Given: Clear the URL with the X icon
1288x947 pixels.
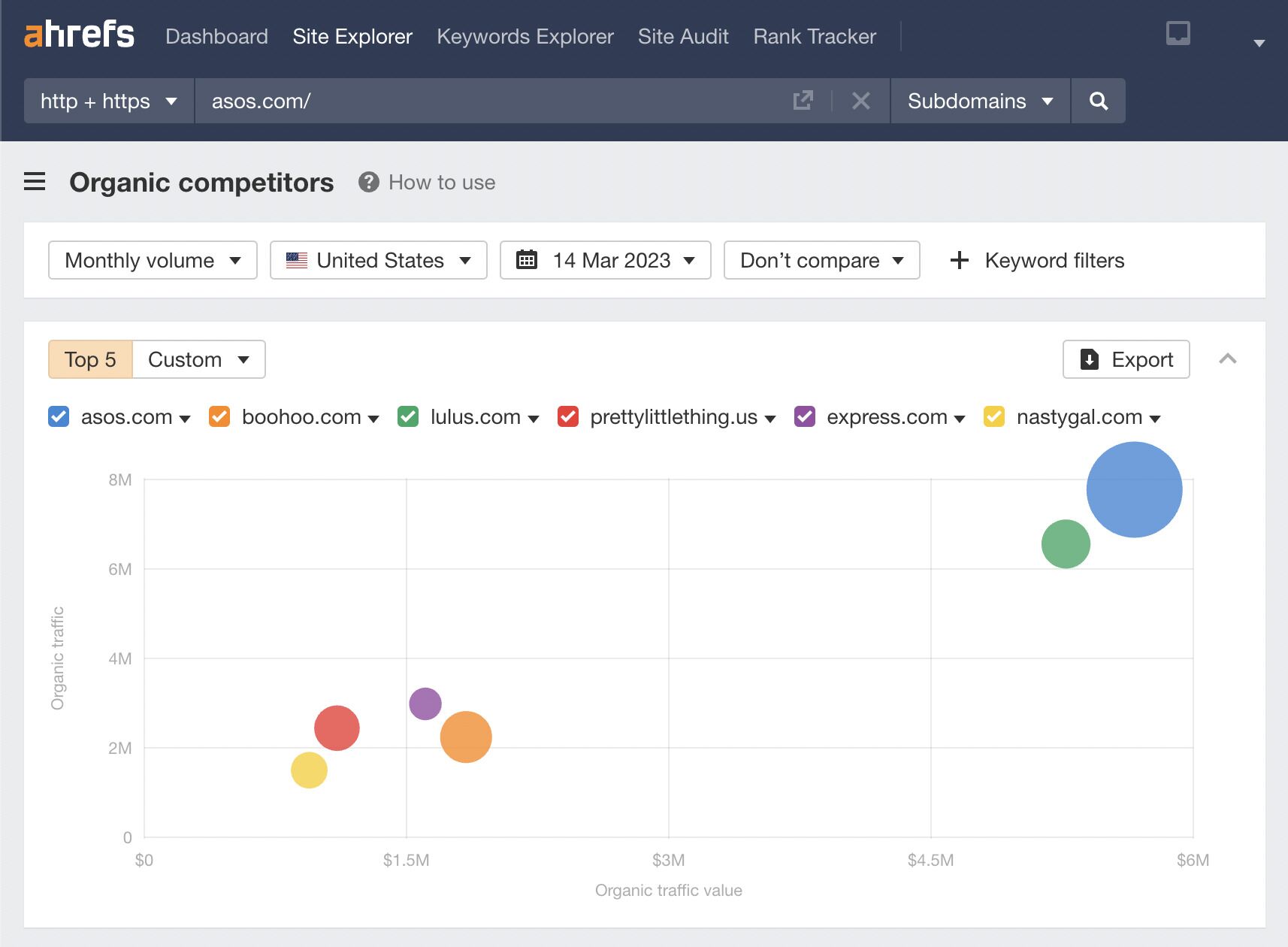Looking at the screenshot, I should [x=861, y=100].
